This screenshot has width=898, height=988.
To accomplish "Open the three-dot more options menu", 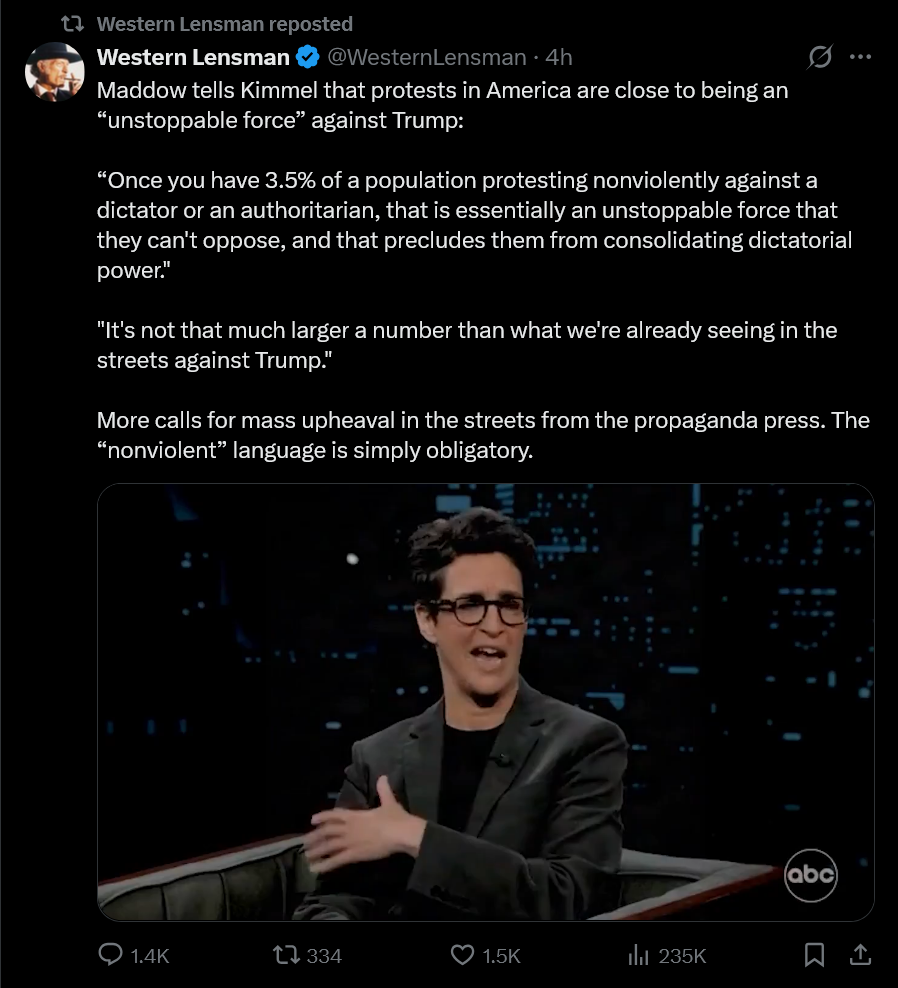I will pos(860,57).
